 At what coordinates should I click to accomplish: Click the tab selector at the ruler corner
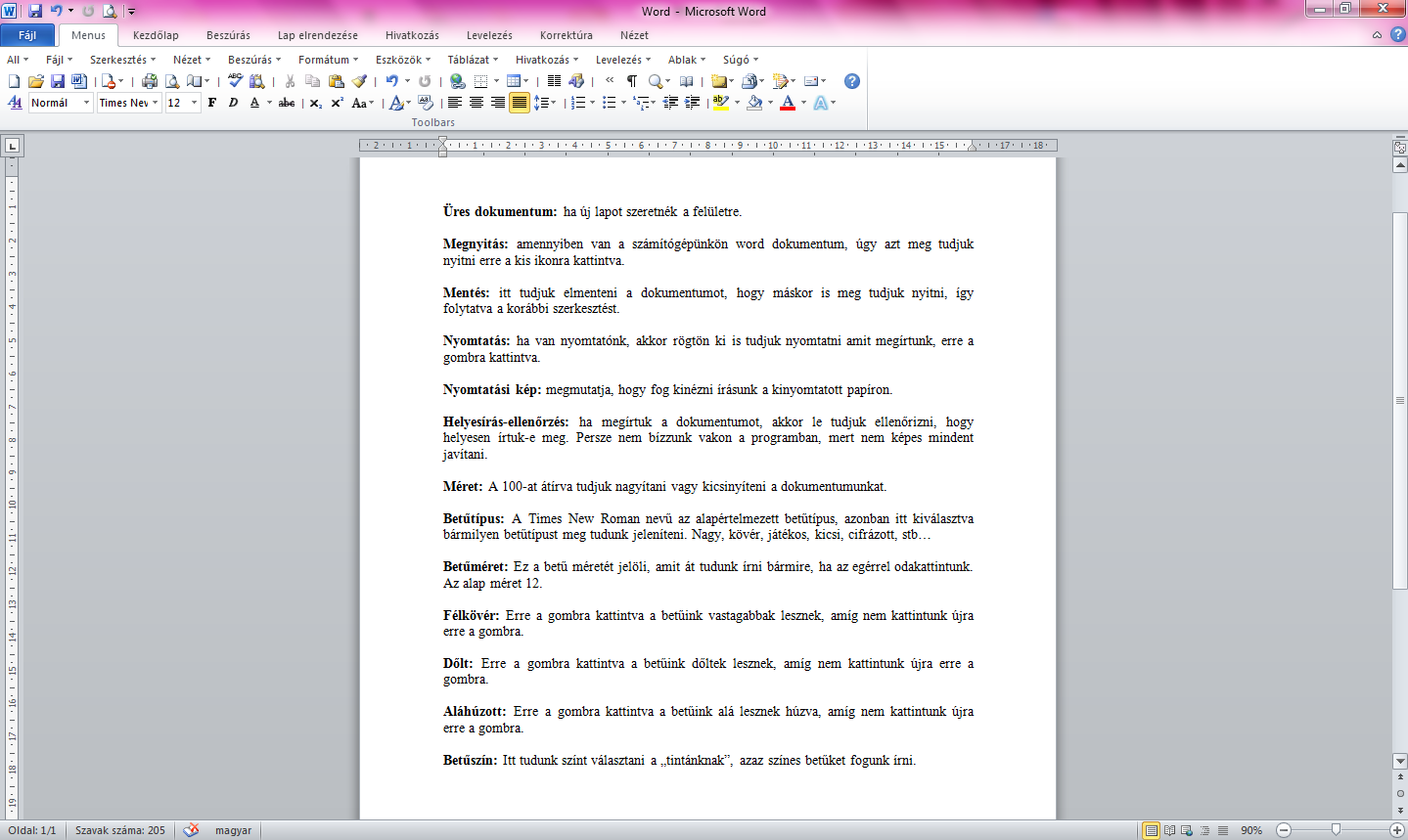tap(12, 146)
